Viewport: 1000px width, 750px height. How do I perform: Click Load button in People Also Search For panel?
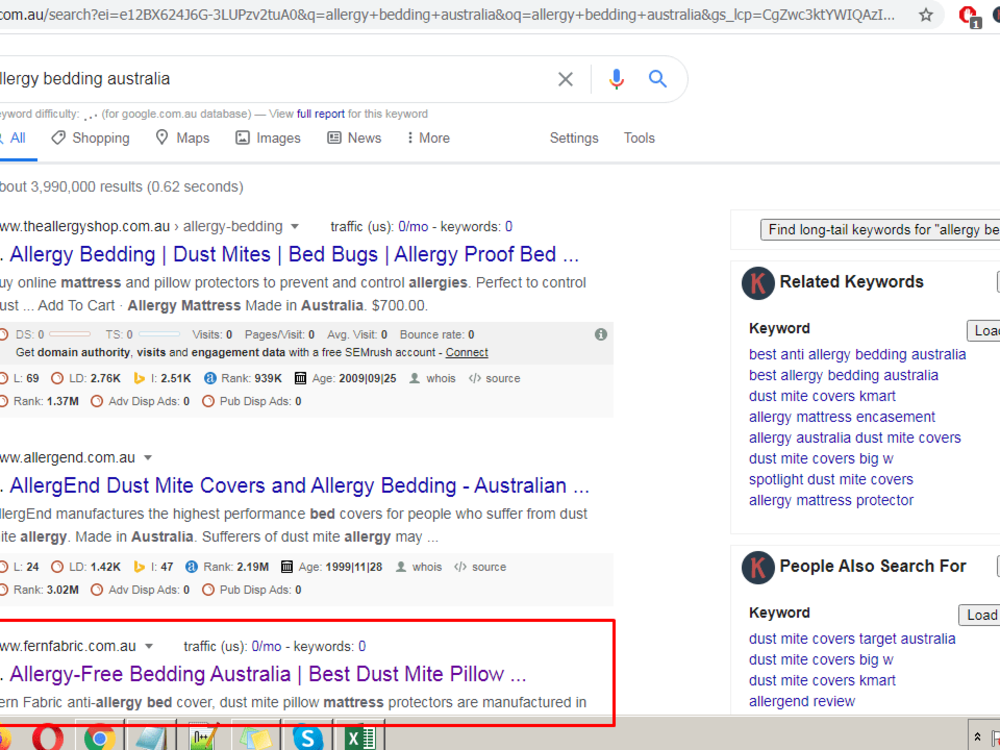980,615
